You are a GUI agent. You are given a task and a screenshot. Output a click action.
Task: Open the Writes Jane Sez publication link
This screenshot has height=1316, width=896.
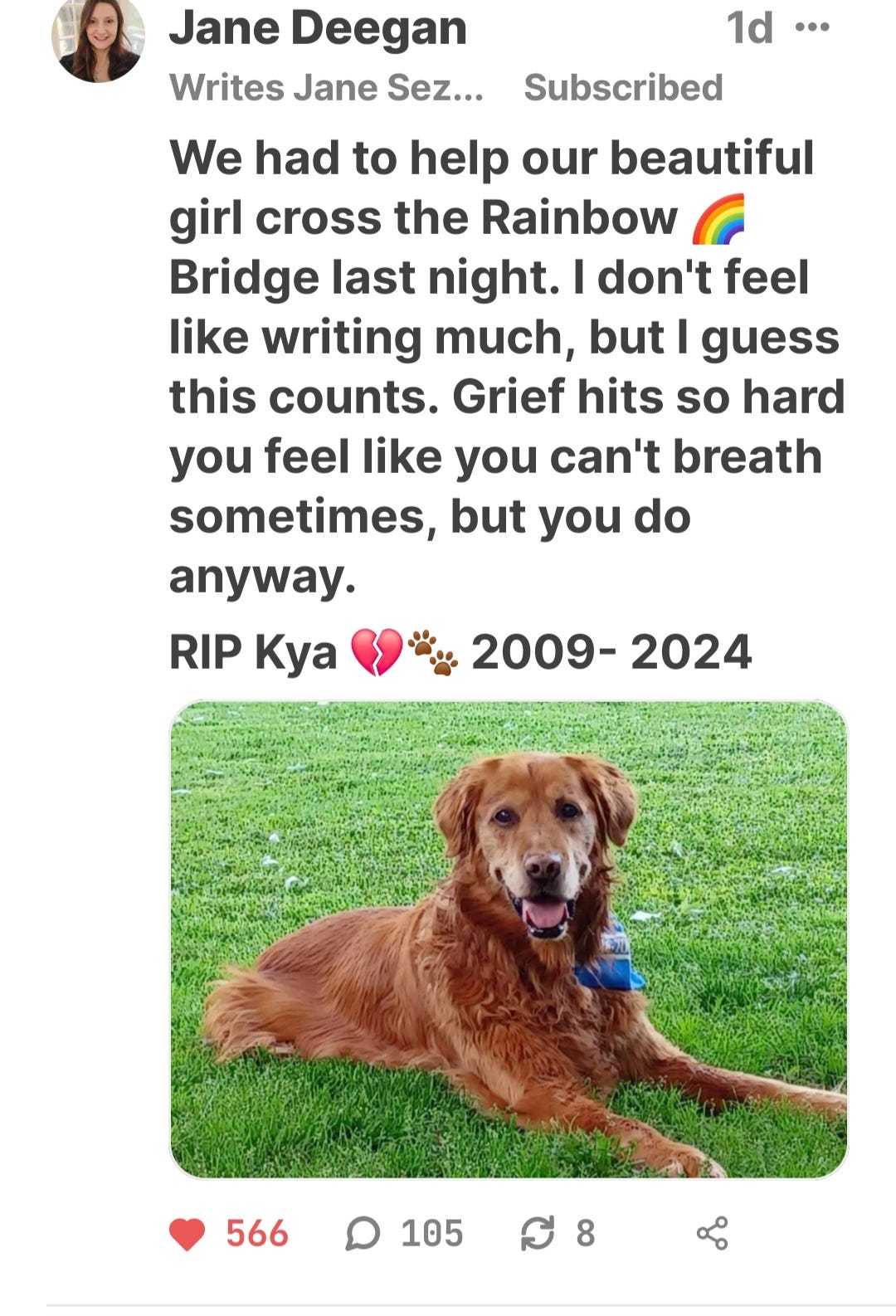point(326,87)
